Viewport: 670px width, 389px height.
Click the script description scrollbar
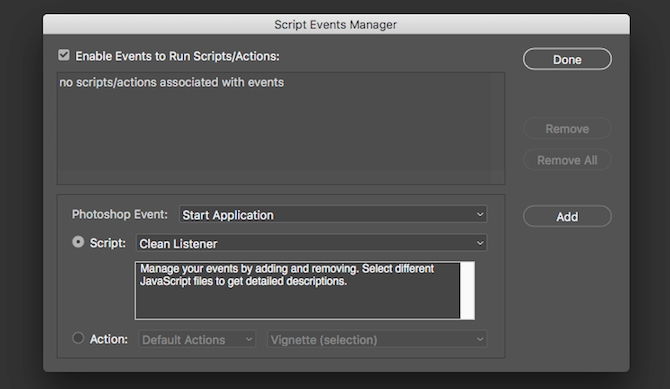tap(467, 291)
